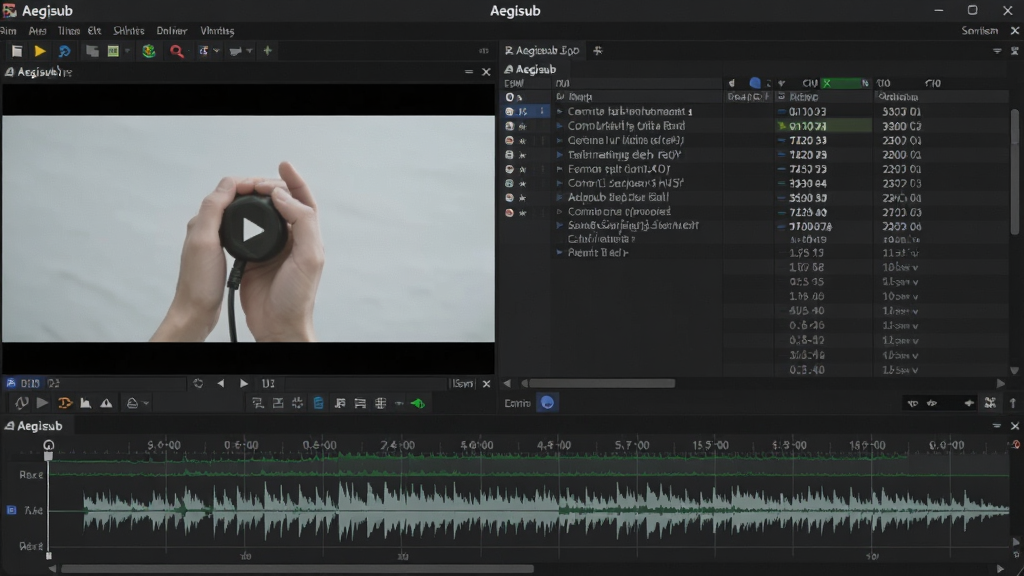Screen dimensions: 1024x576
Task: Click the white new-file icon in top toolbar
Action: [x=17, y=51]
